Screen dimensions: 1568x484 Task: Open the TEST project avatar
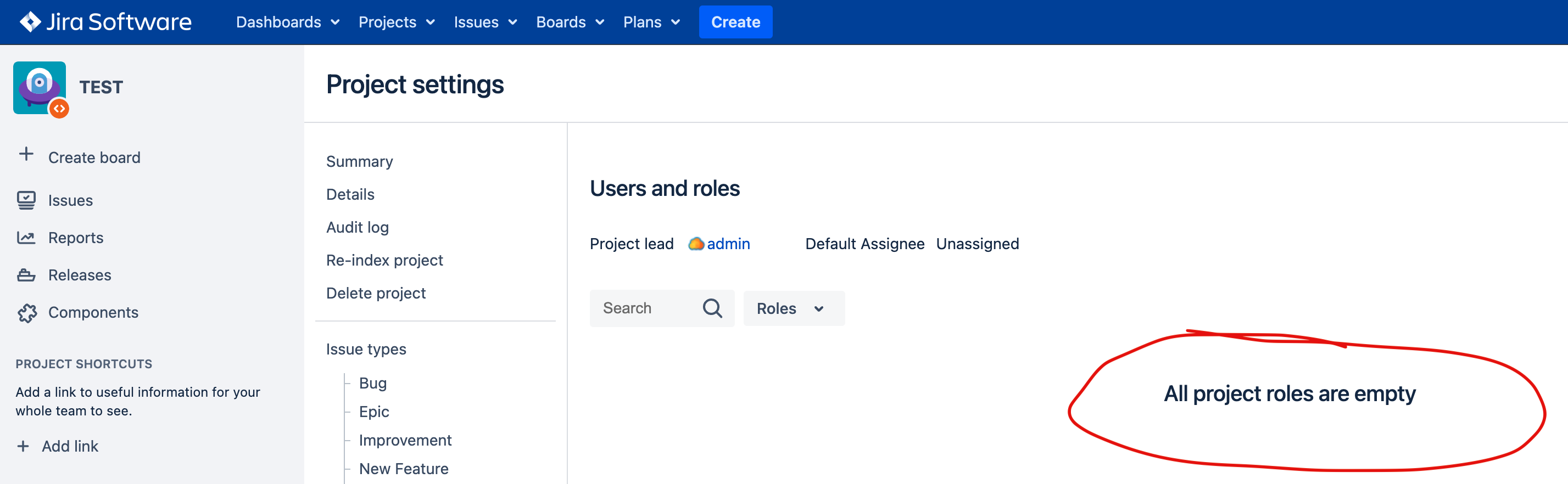[x=40, y=88]
